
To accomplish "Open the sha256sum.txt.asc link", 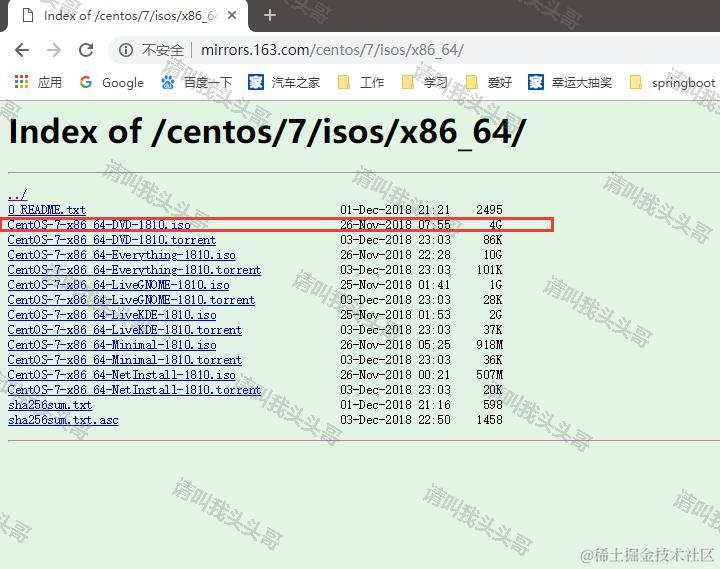I will click(63, 420).
